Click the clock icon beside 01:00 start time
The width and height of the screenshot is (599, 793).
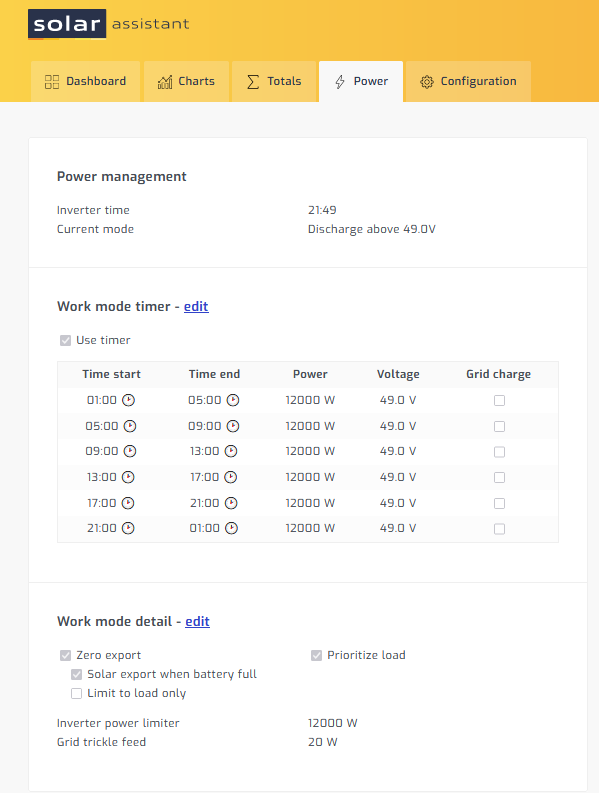click(x=129, y=400)
